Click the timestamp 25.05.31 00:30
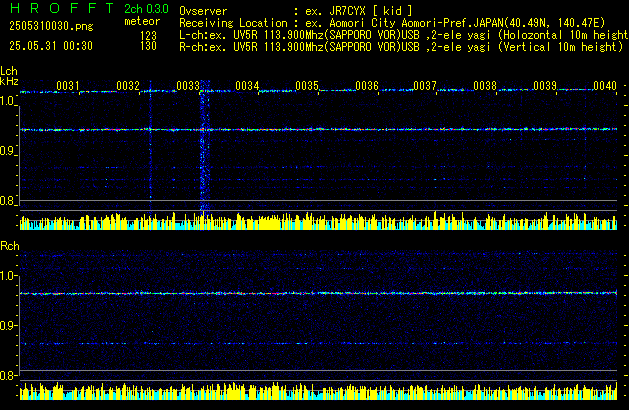 point(51,46)
